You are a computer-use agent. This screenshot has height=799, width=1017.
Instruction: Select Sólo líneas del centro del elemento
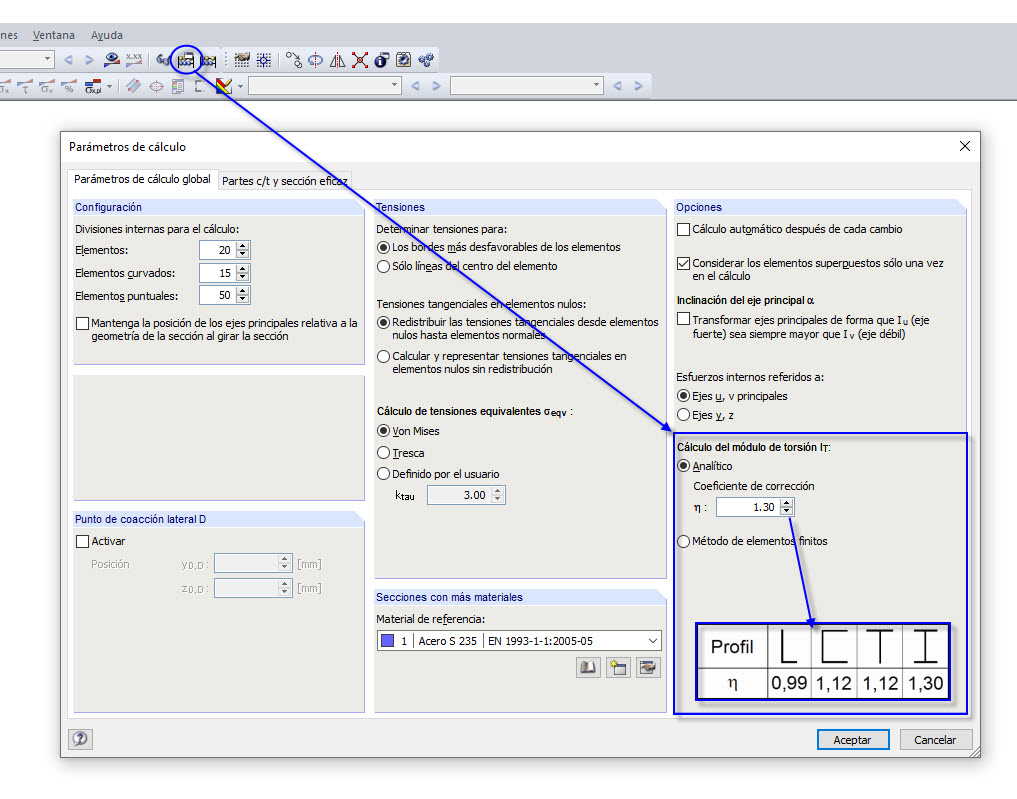click(383, 267)
